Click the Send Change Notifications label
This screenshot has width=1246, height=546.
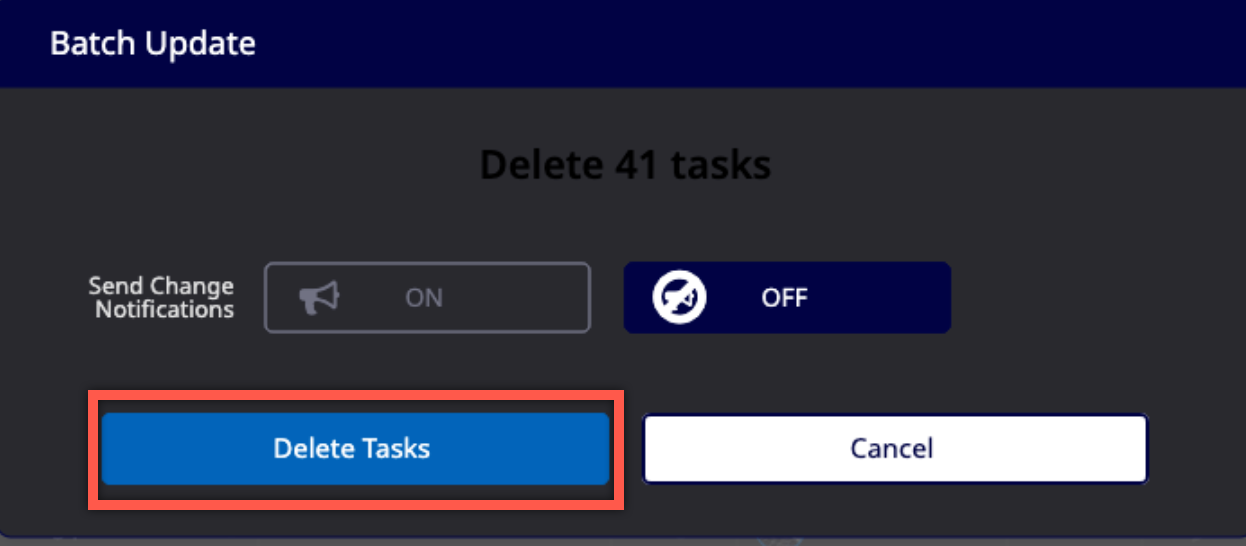pos(161,298)
